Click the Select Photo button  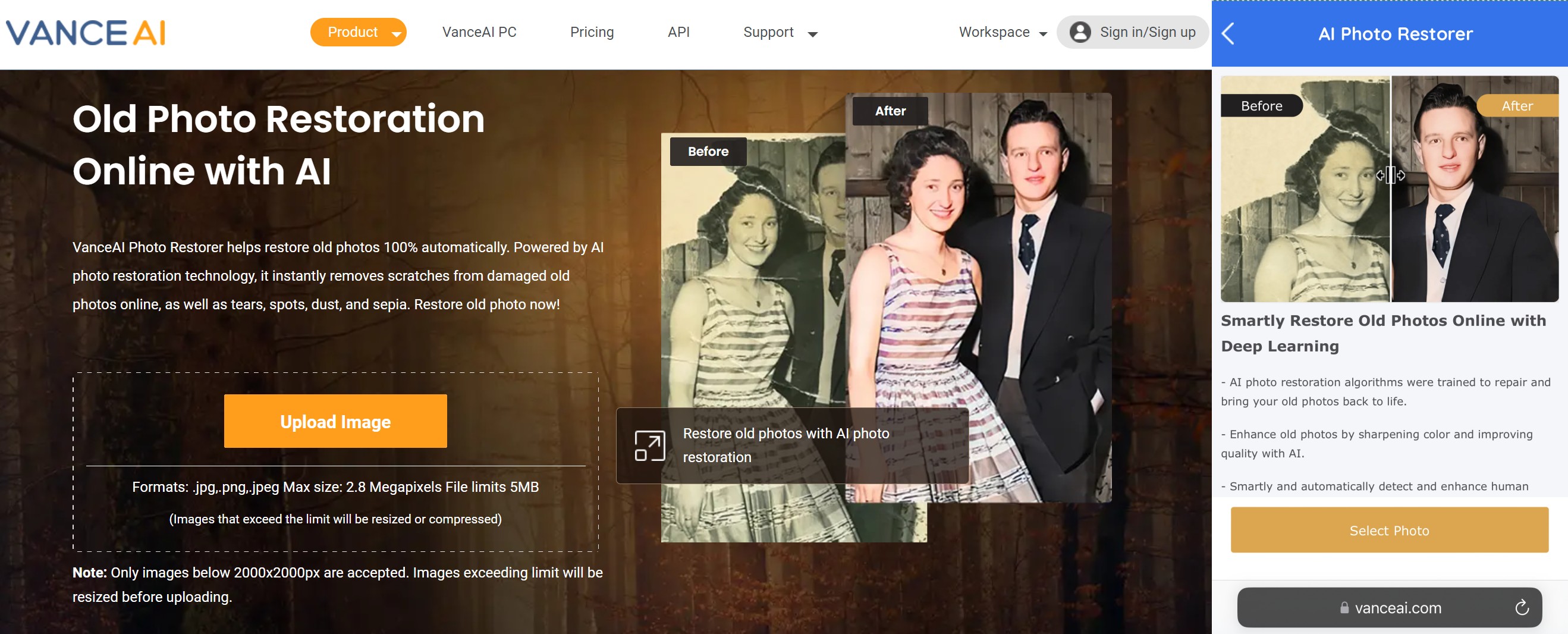click(x=1389, y=531)
